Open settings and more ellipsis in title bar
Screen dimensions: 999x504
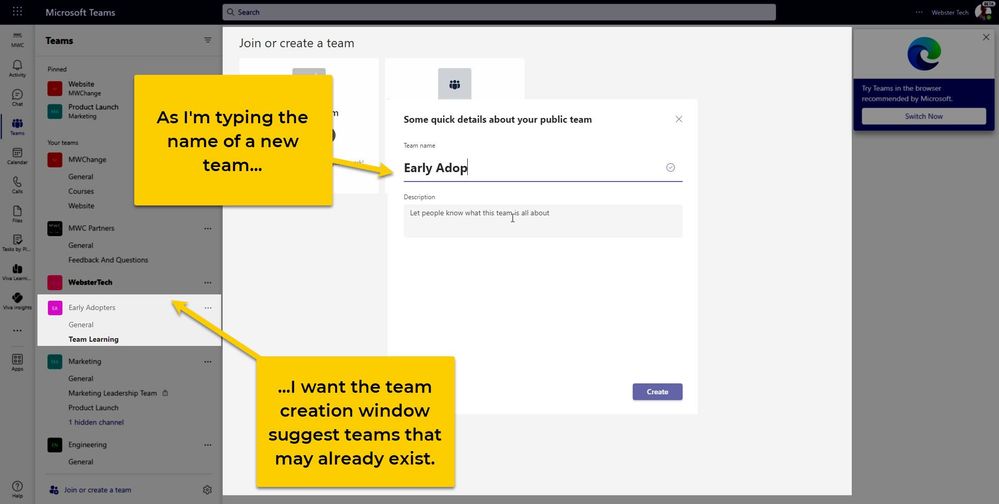pyautogui.click(x=919, y=12)
